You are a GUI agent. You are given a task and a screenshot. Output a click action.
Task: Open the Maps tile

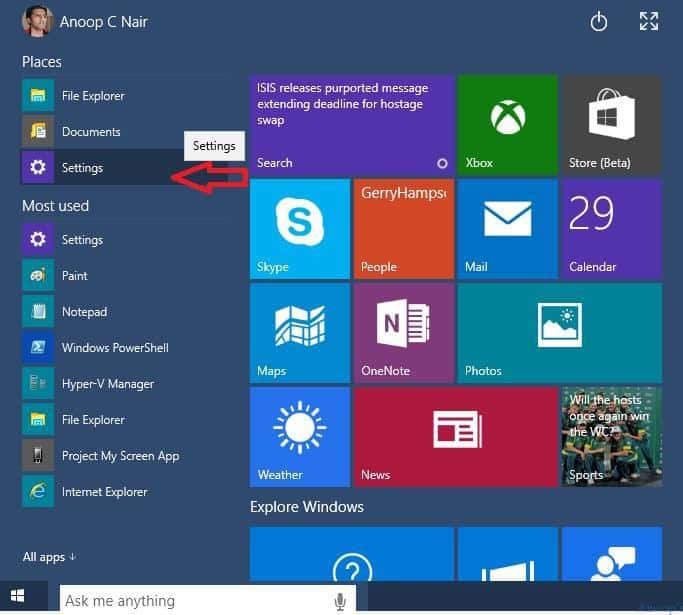(300, 333)
